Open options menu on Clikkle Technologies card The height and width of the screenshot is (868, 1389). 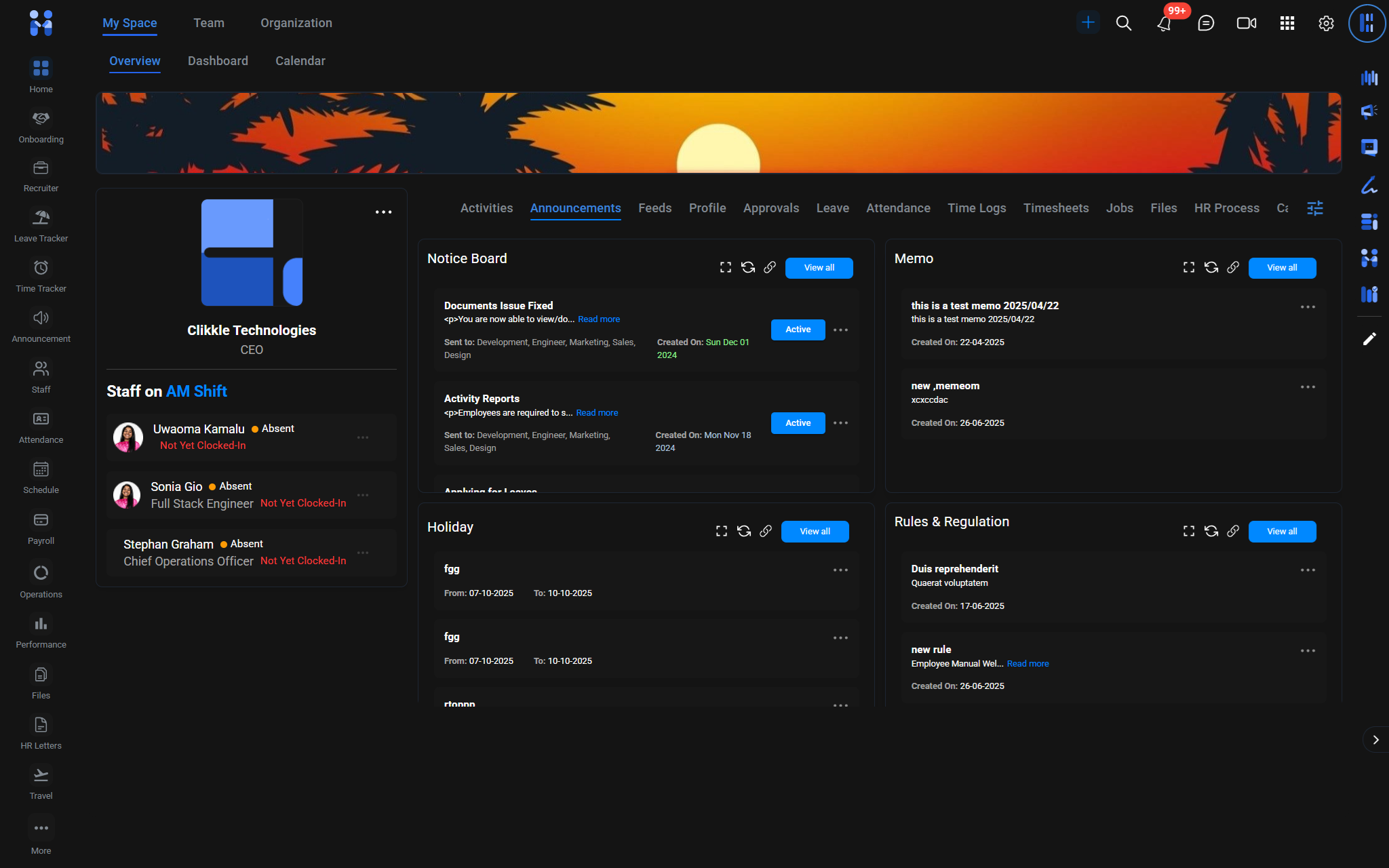pyautogui.click(x=383, y=212)
